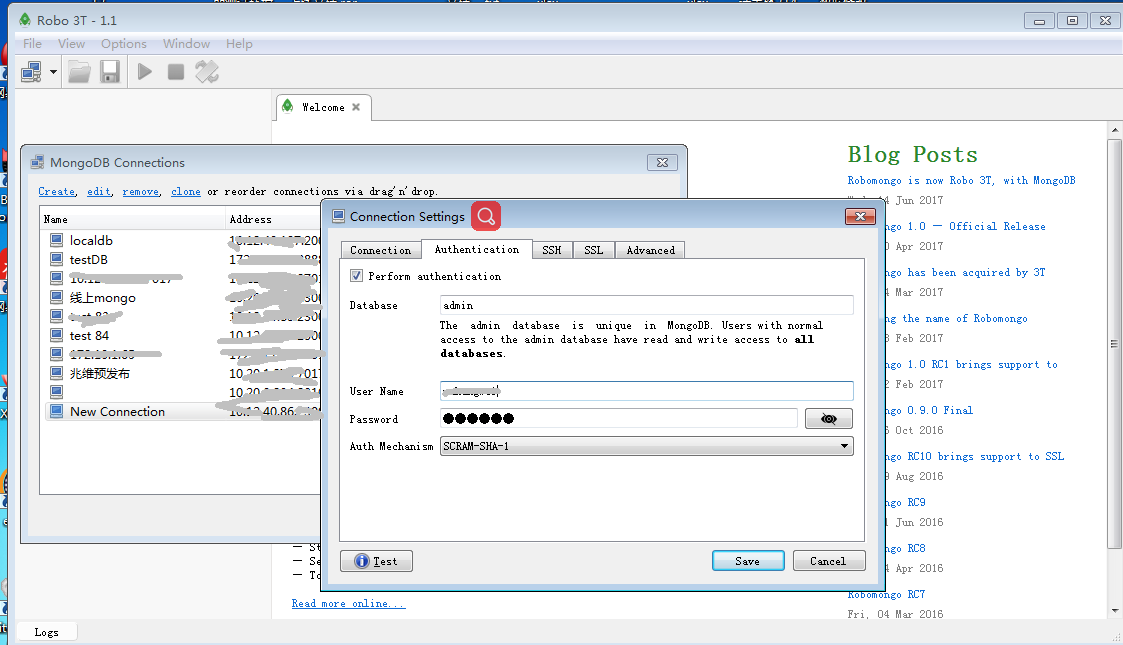Viewport: 1123px width, 645px height.
Task: Select the Welcome tab
Action: coord(323,107)
